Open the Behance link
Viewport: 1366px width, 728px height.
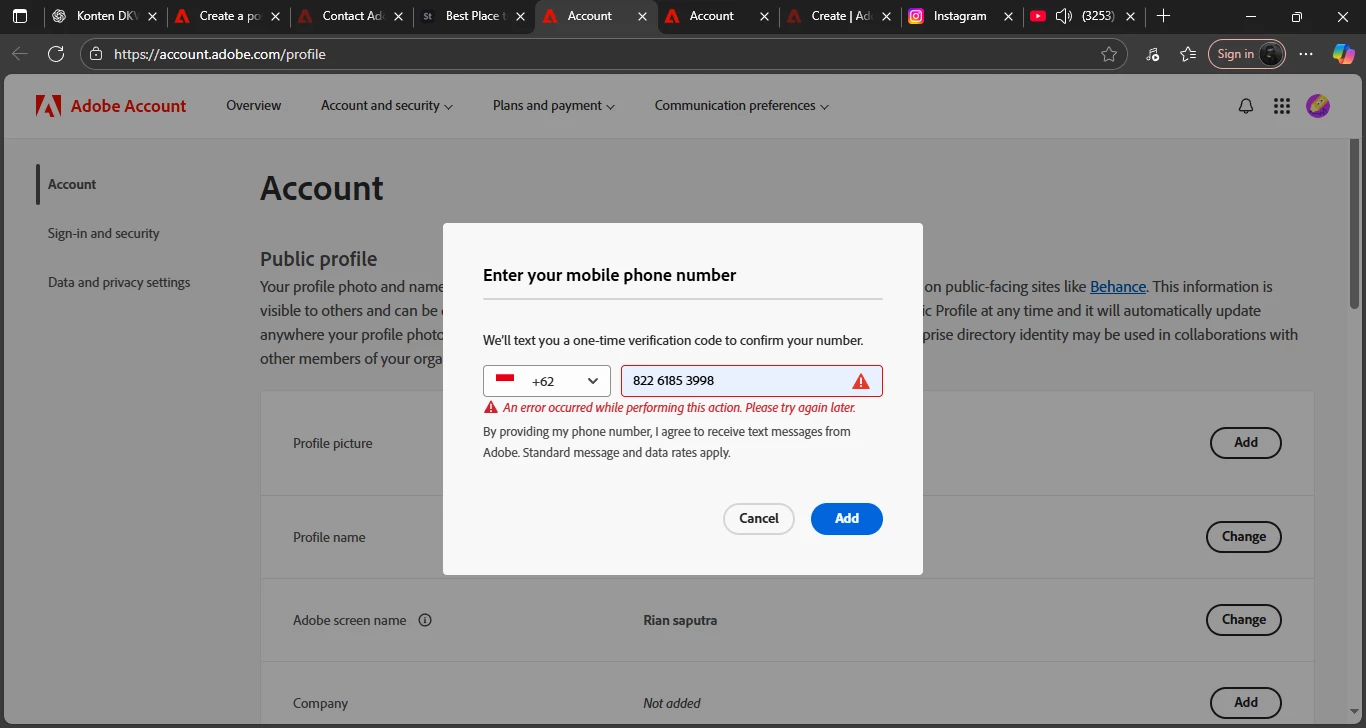click(1118, 286)
